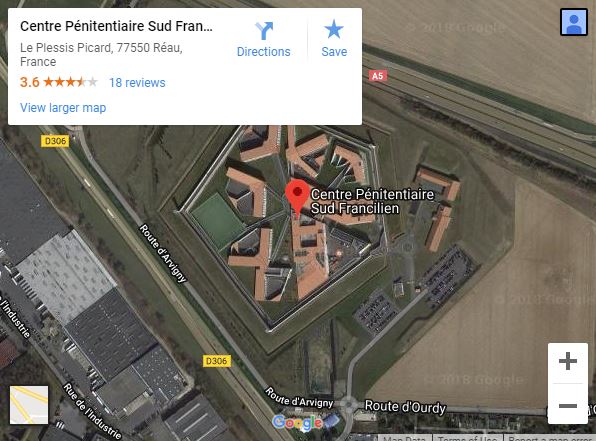Click the Centre Pénitentiaire Sud Fran… title
The image size is (596, 441).
[x=116, y=26]
